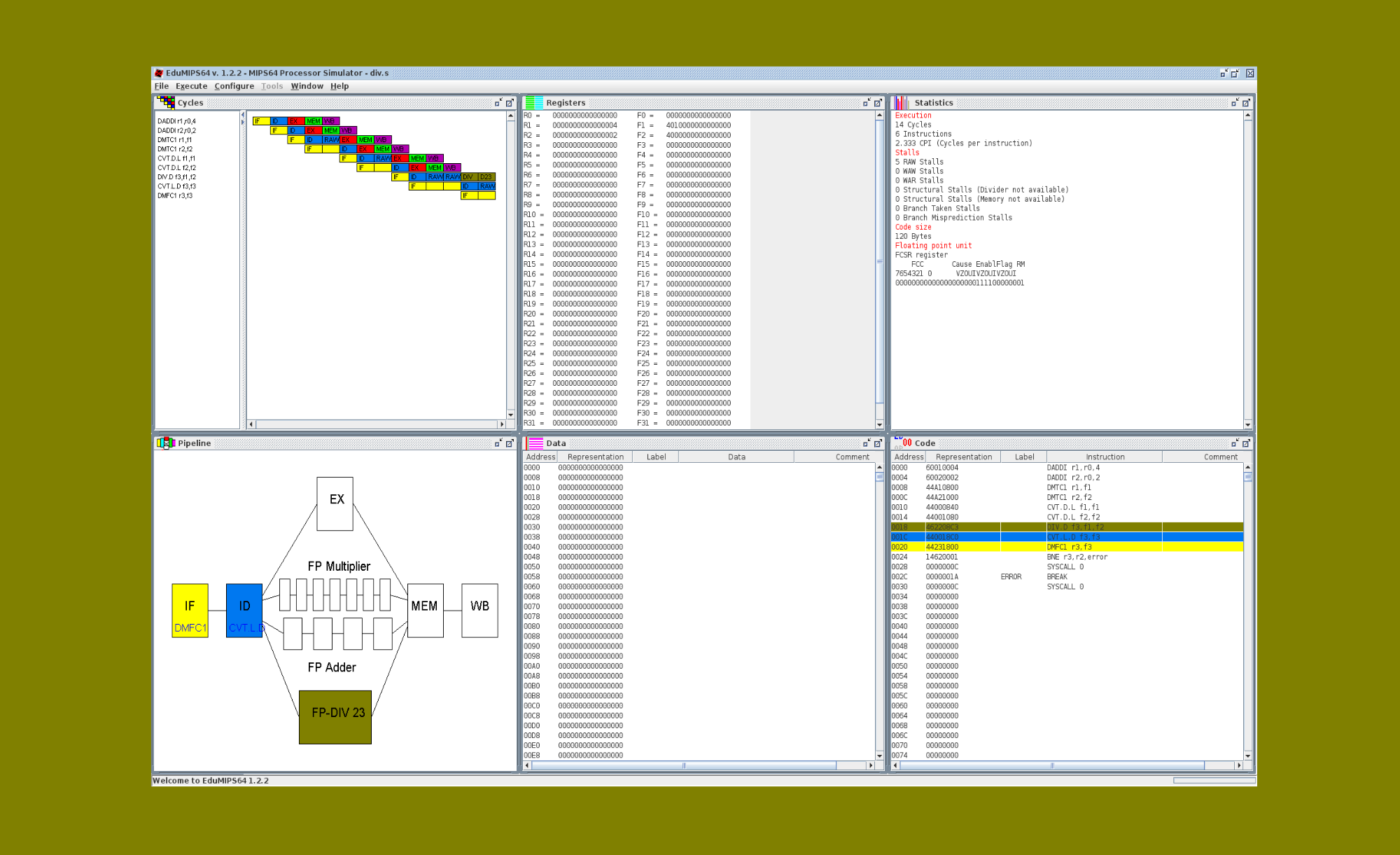1400x855 pixels.
Task: Click the Code panel vertical scrollbar down arrow
Action: pos(1247,756)
